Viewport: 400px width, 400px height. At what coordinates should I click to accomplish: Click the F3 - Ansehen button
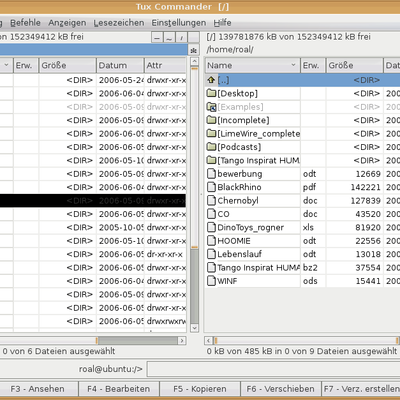[x=37, y=389]
